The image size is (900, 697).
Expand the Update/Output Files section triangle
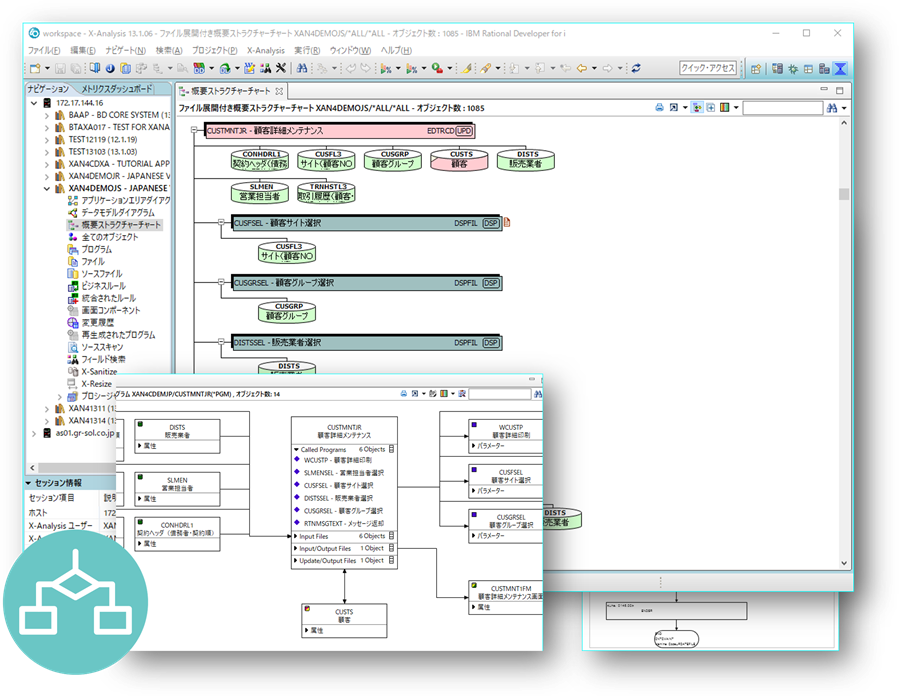(296, 560)
